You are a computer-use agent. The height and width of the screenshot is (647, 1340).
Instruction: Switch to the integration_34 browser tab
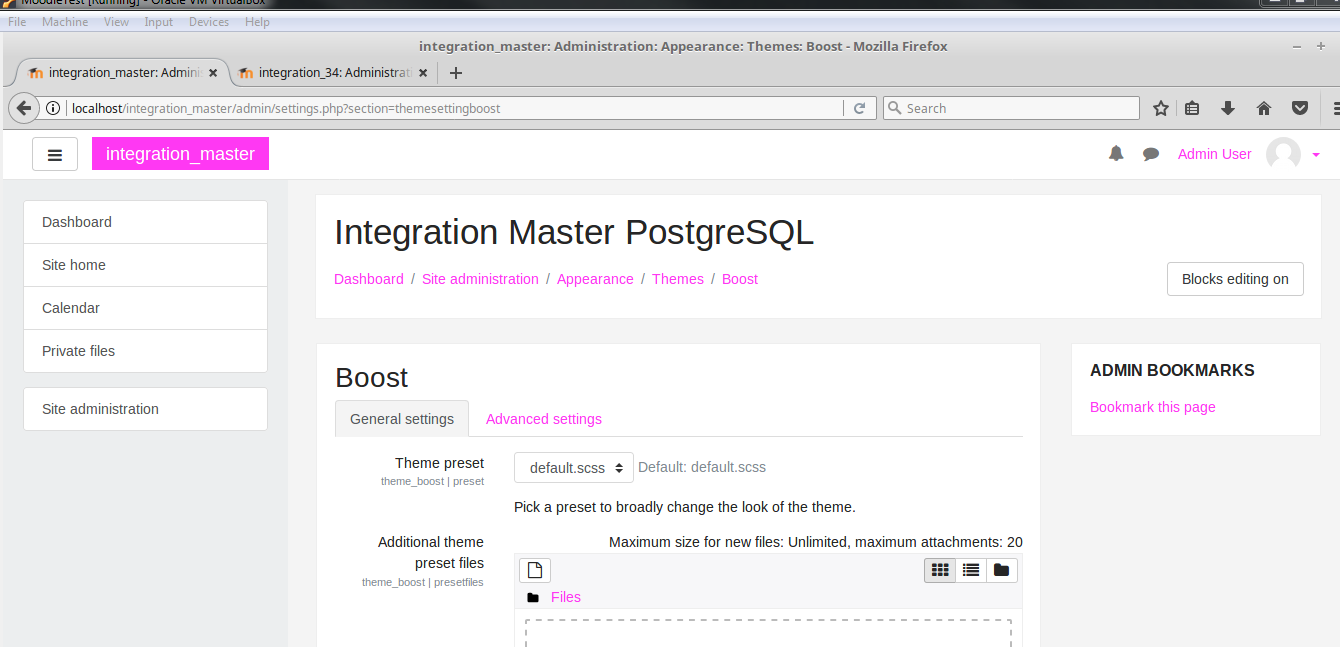click(x=335, y=73)
